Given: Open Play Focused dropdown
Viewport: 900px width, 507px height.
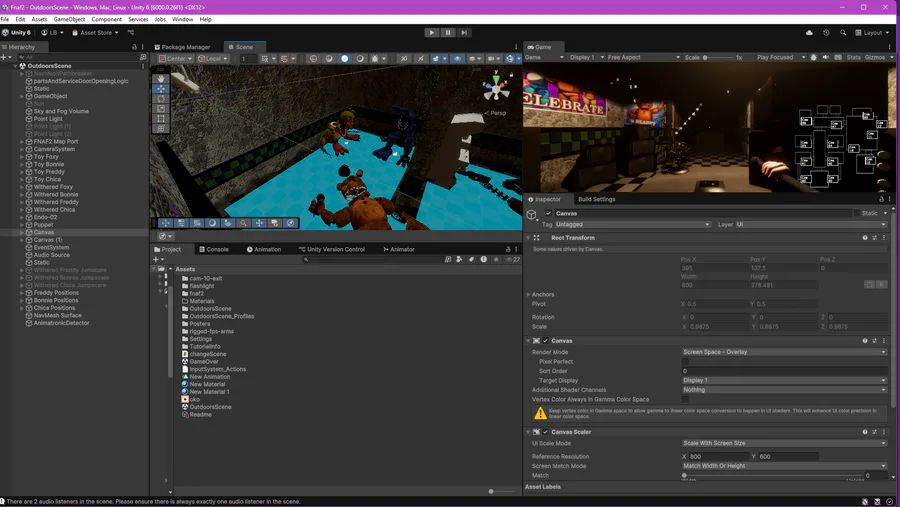Looking at the screenshot, I should click(781, 57).
